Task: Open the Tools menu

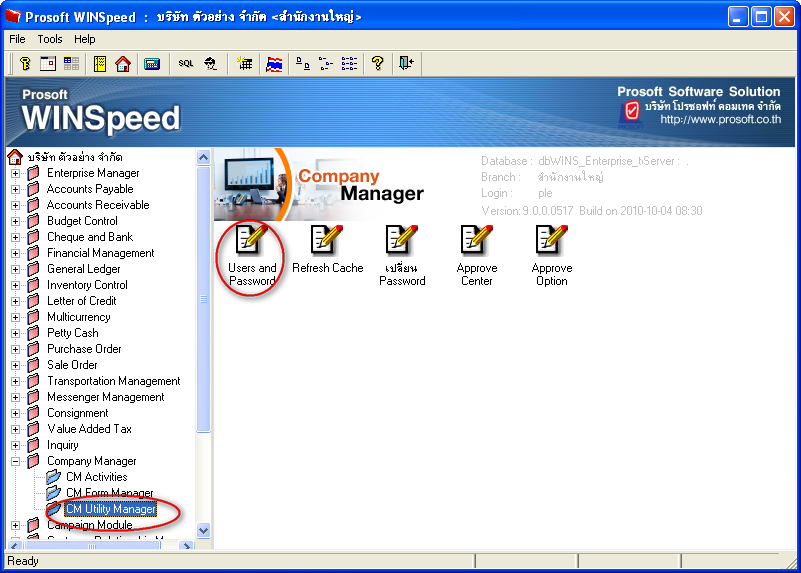Action: [50, 39]
